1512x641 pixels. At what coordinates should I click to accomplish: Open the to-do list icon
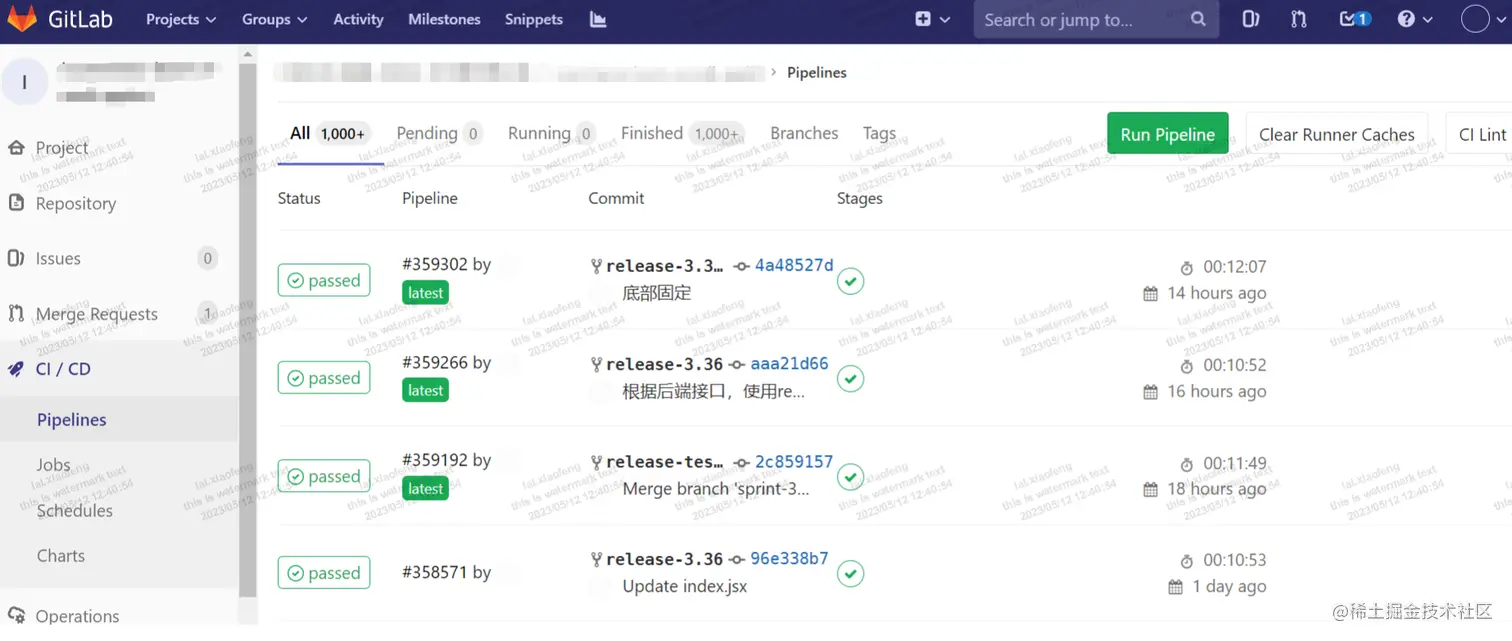pyautogui.click(x=1354, y=19)
